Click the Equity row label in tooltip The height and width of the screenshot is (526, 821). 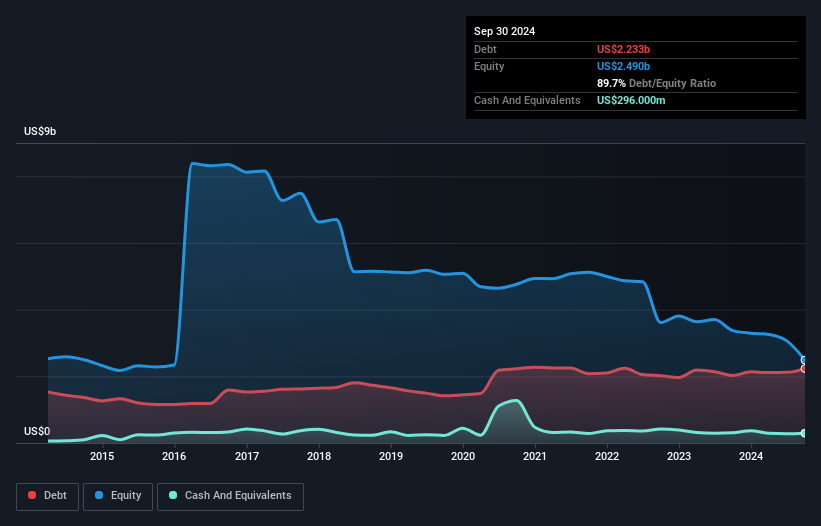click(x=489, y=66)
